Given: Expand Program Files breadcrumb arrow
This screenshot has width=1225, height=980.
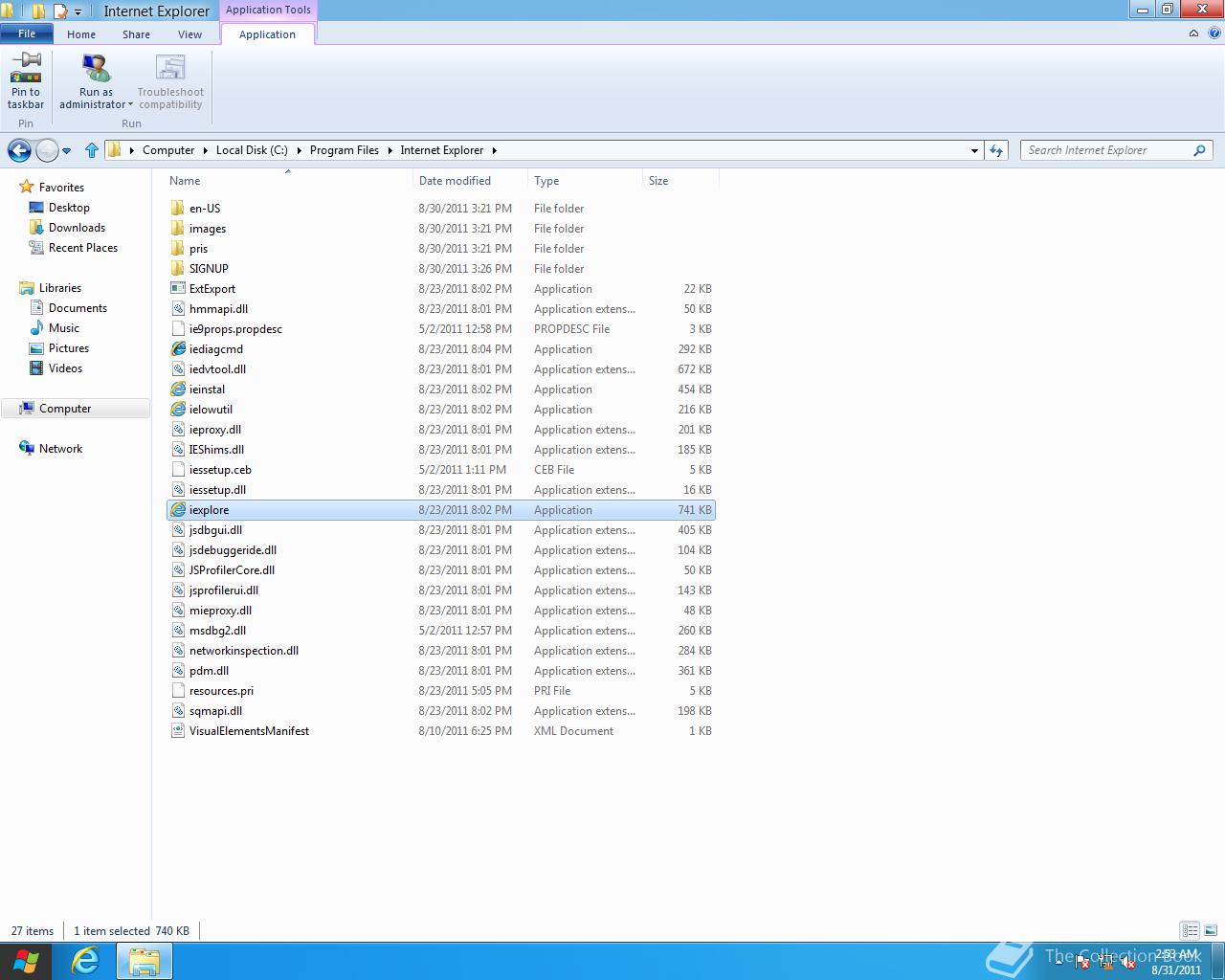Looking at the screenshot, I should pyautogui.click(x=390, y=150).
